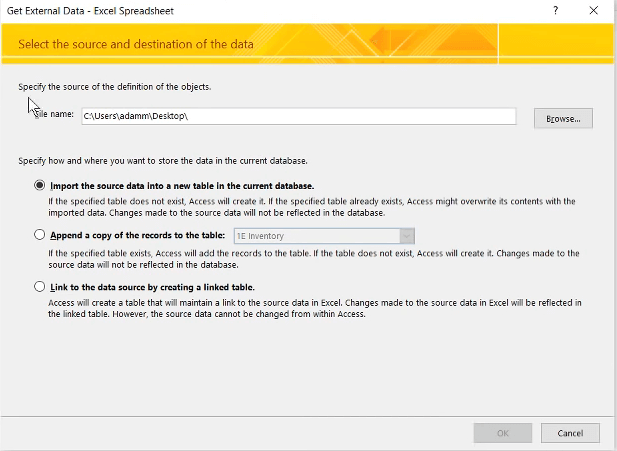Screen dimensions: 617x451
Task: Select Import into a new table radio button
Action: pyautogui.click(x=39, y=185)
